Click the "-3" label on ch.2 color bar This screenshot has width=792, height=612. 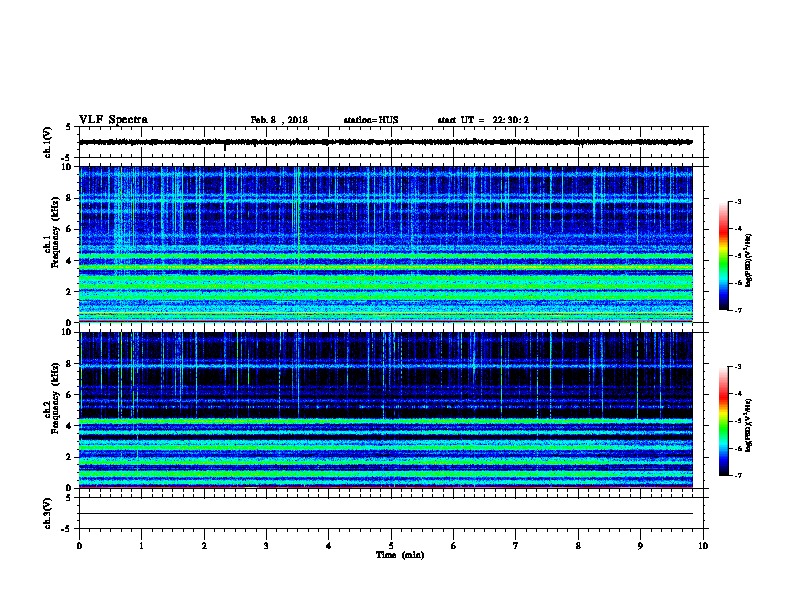coord(738,367)
